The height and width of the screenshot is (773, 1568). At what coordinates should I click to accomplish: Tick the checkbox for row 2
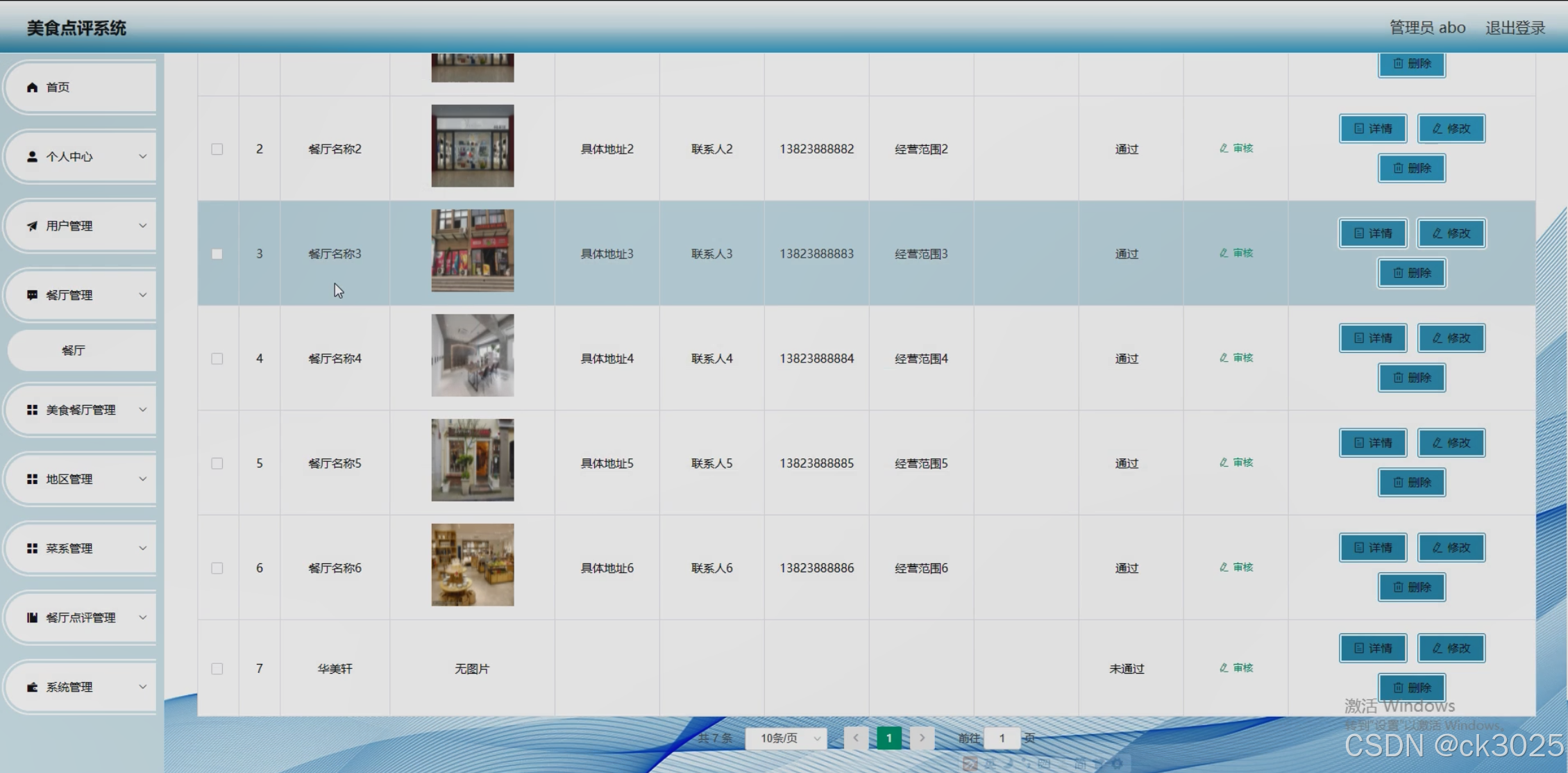tap(217, 149)
